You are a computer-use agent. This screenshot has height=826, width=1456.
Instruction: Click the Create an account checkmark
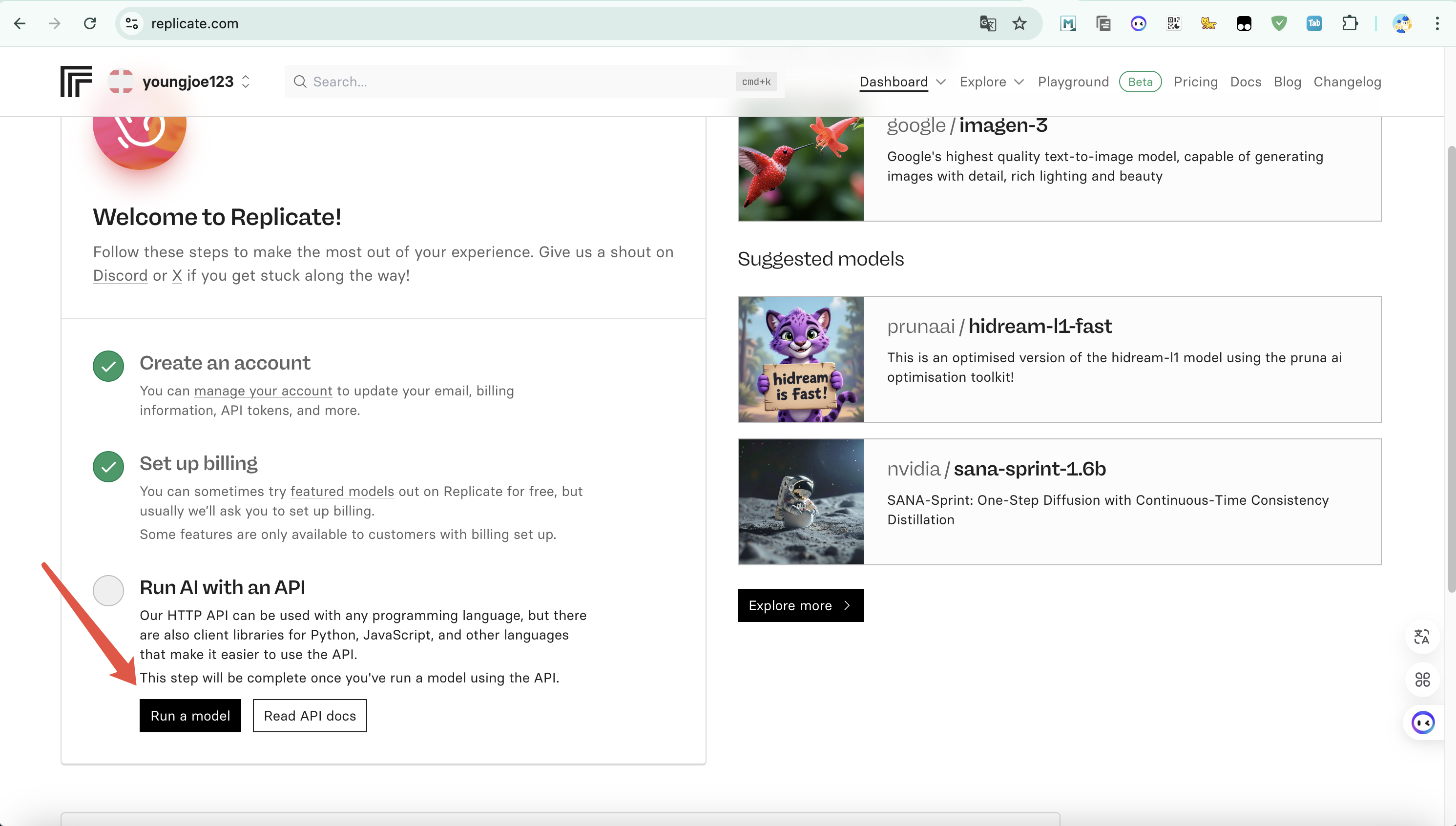pos(108,367)
